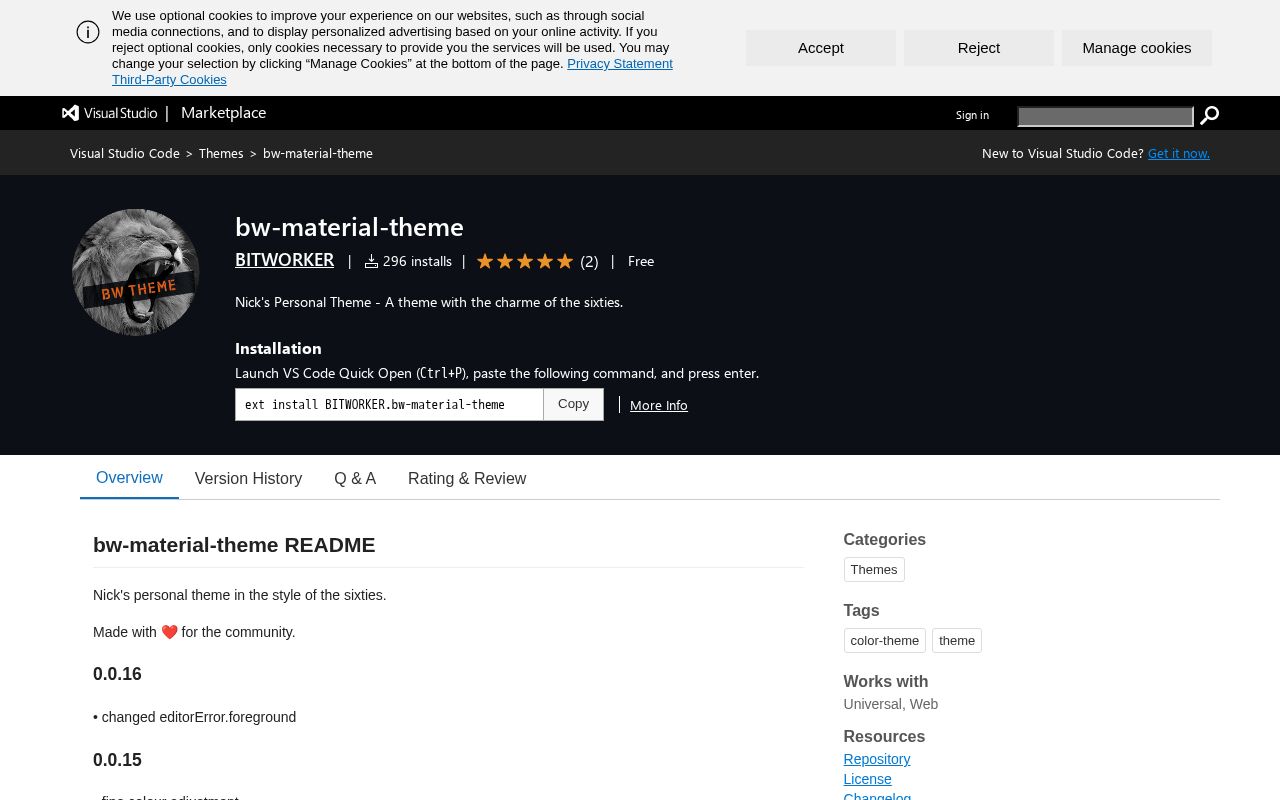The width and height of the screenshot is (1280, 800).
Task: Click the 'Get it now.' link
Action: tap(1179, 153)
